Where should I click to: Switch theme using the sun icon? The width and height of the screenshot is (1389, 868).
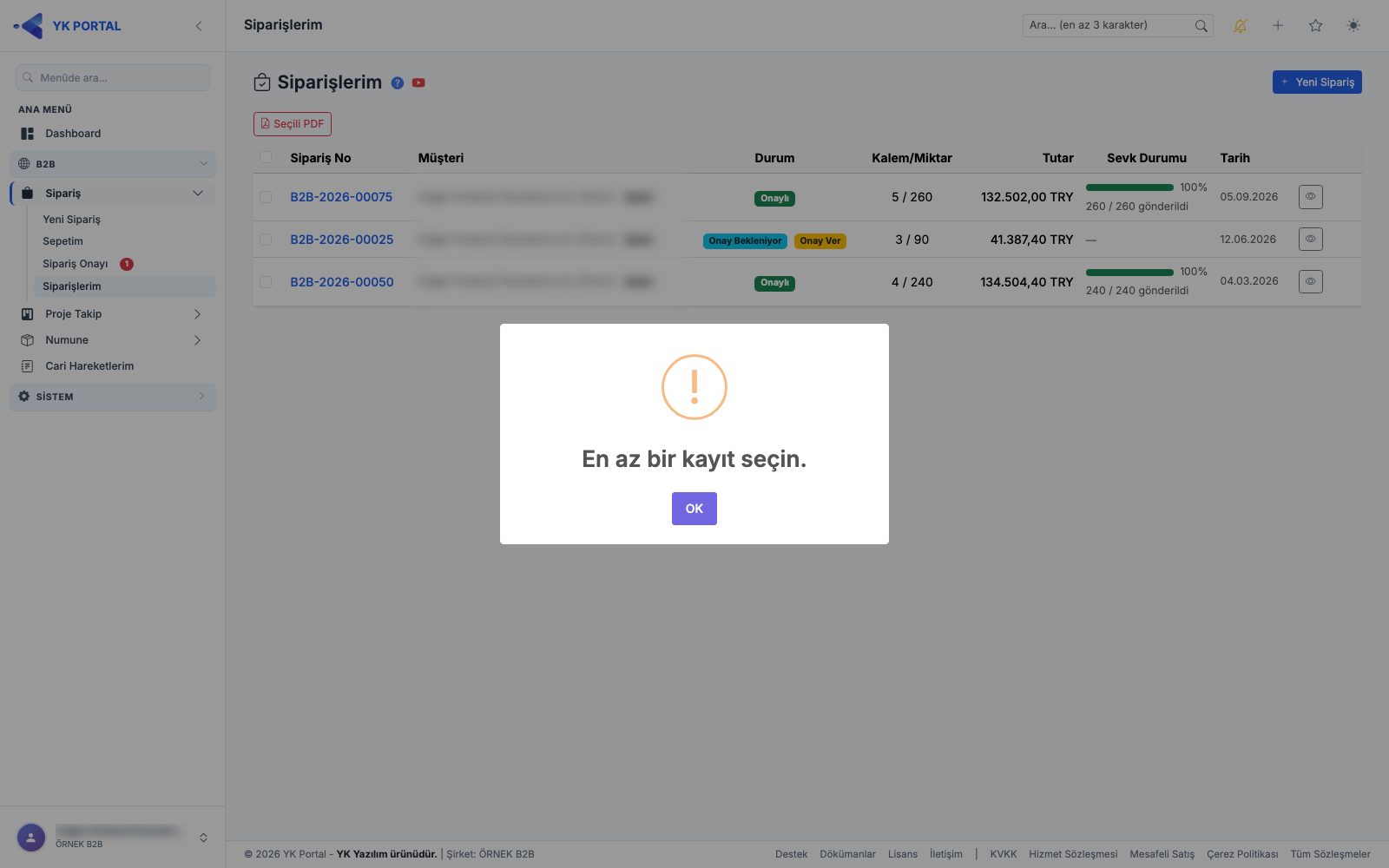pos(1353,26)
